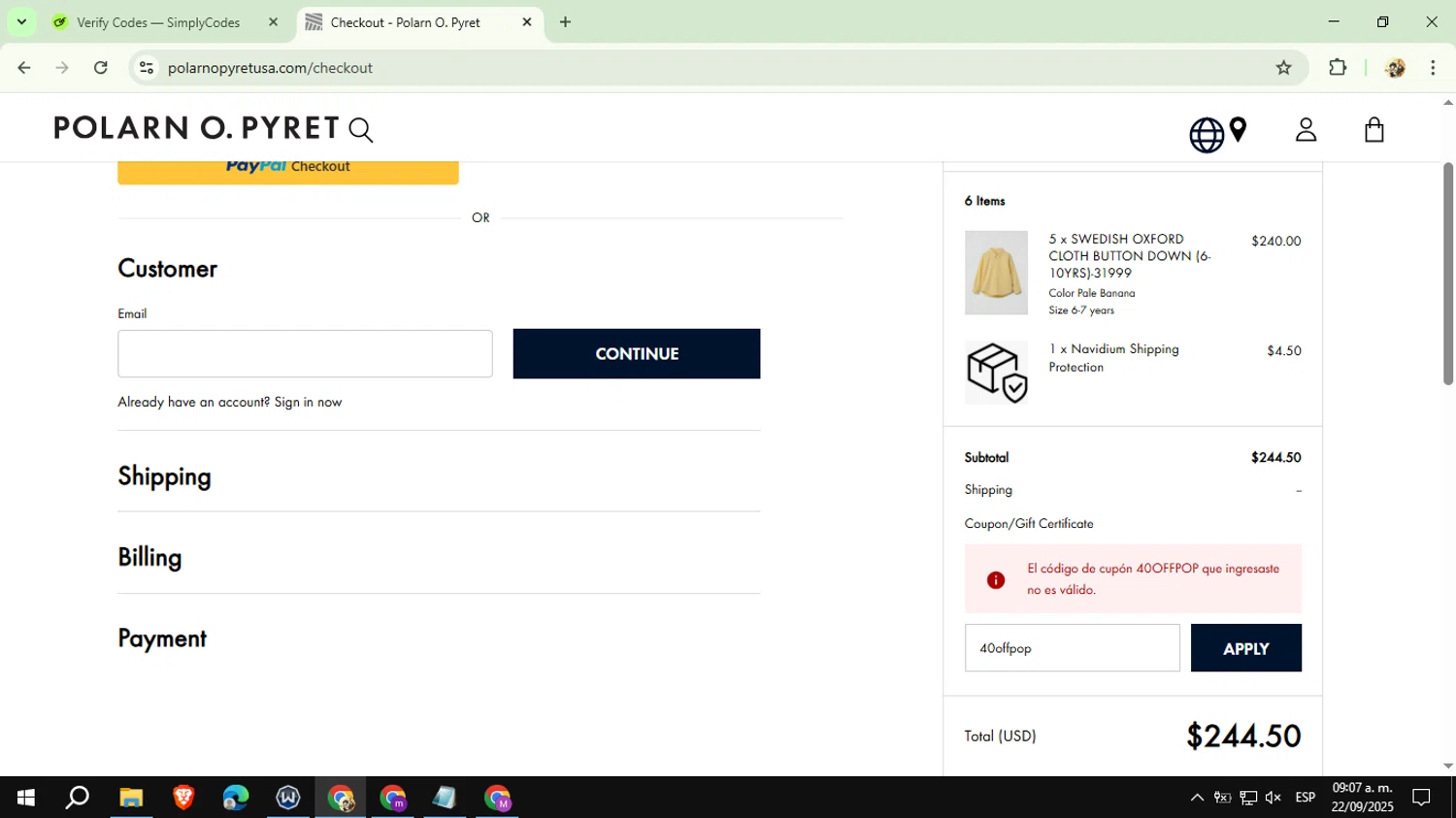This screenshot has height=818, width=1456.
Task: Open the browser extensions puzzle icon
Action: tap(1338, 68)
